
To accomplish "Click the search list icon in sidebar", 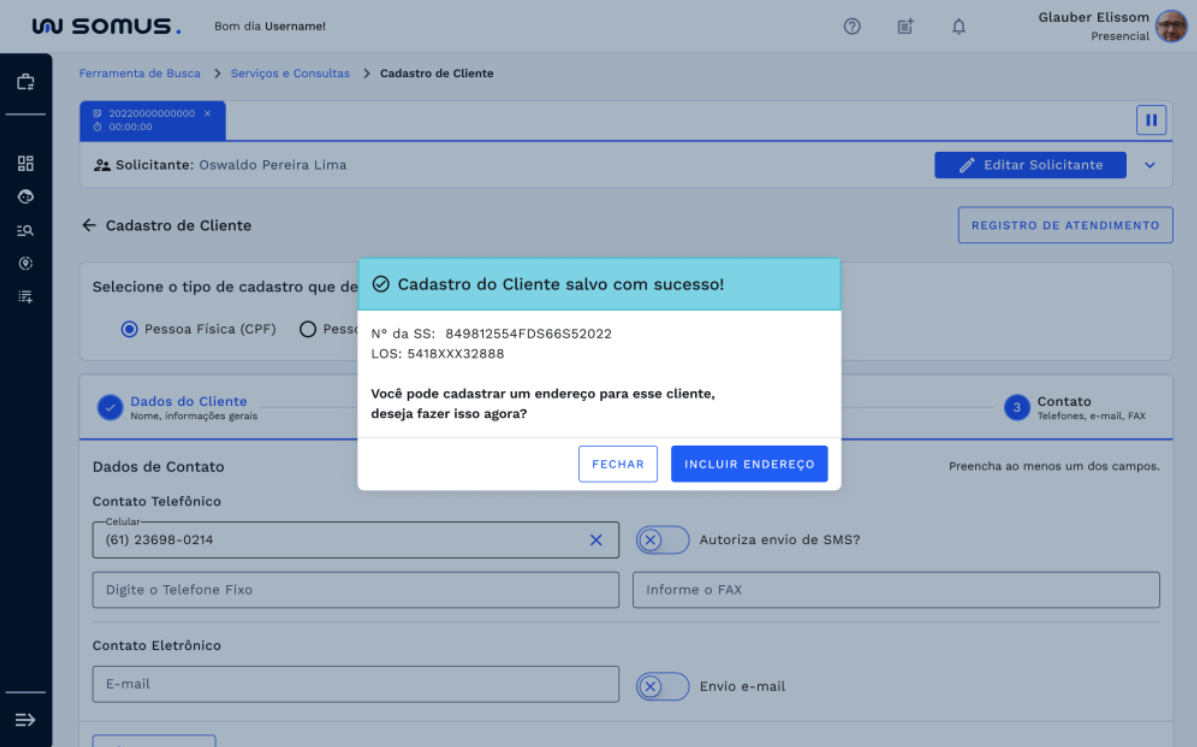I will 26,230.
